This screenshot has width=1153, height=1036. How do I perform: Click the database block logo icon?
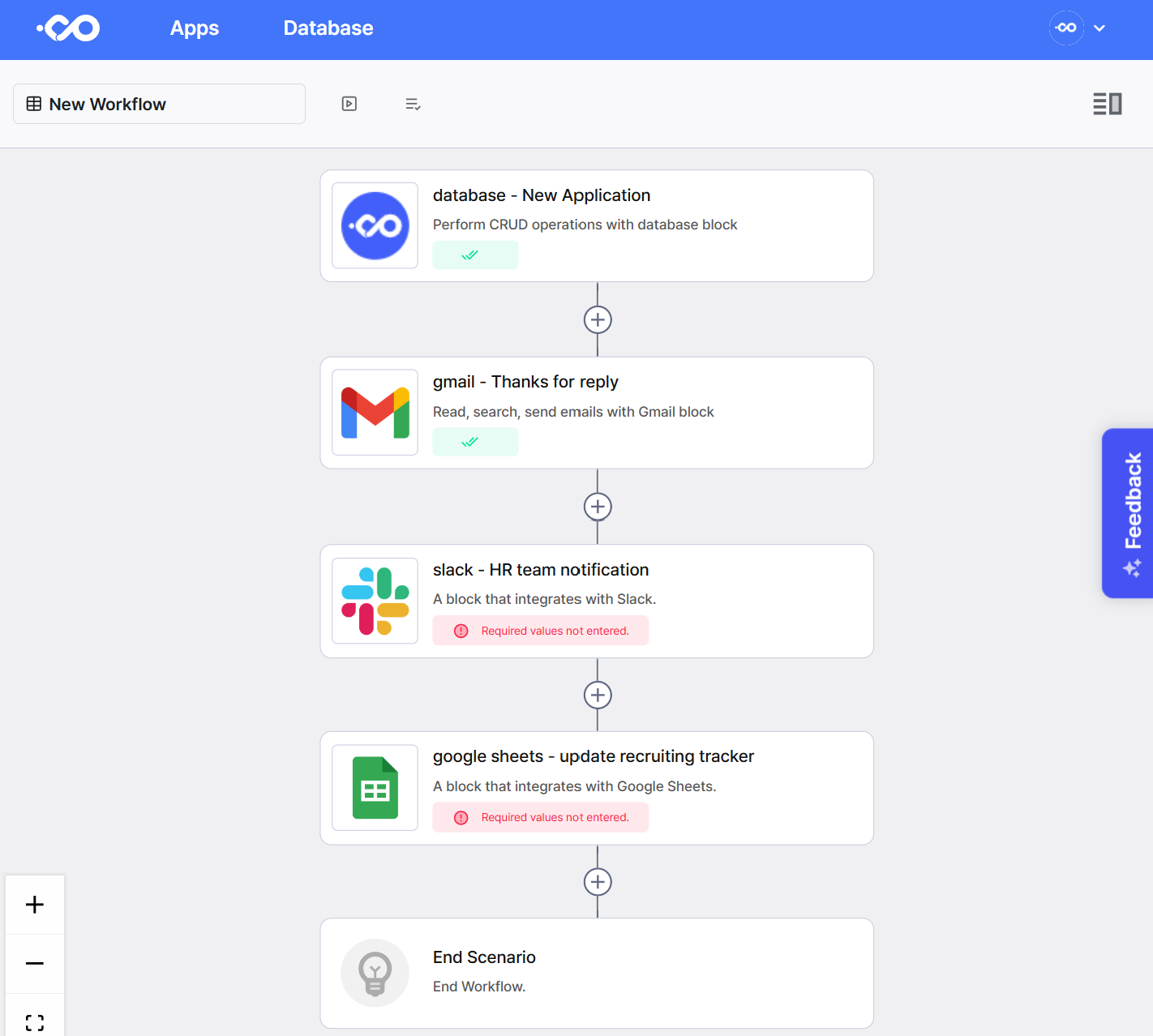pos(375,225)
